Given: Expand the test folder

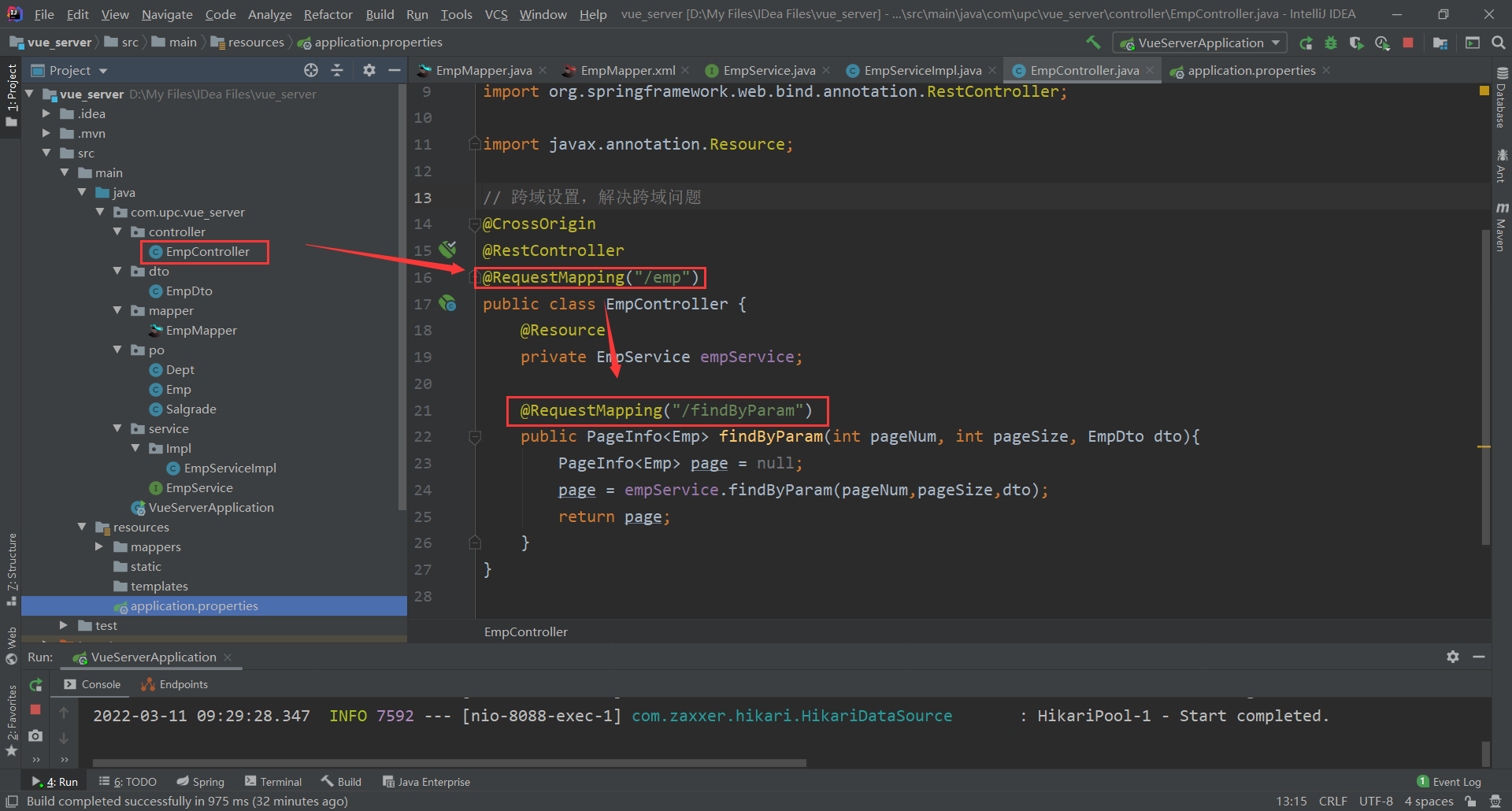Looking at the screenshot, I should (x=64, y=625).
